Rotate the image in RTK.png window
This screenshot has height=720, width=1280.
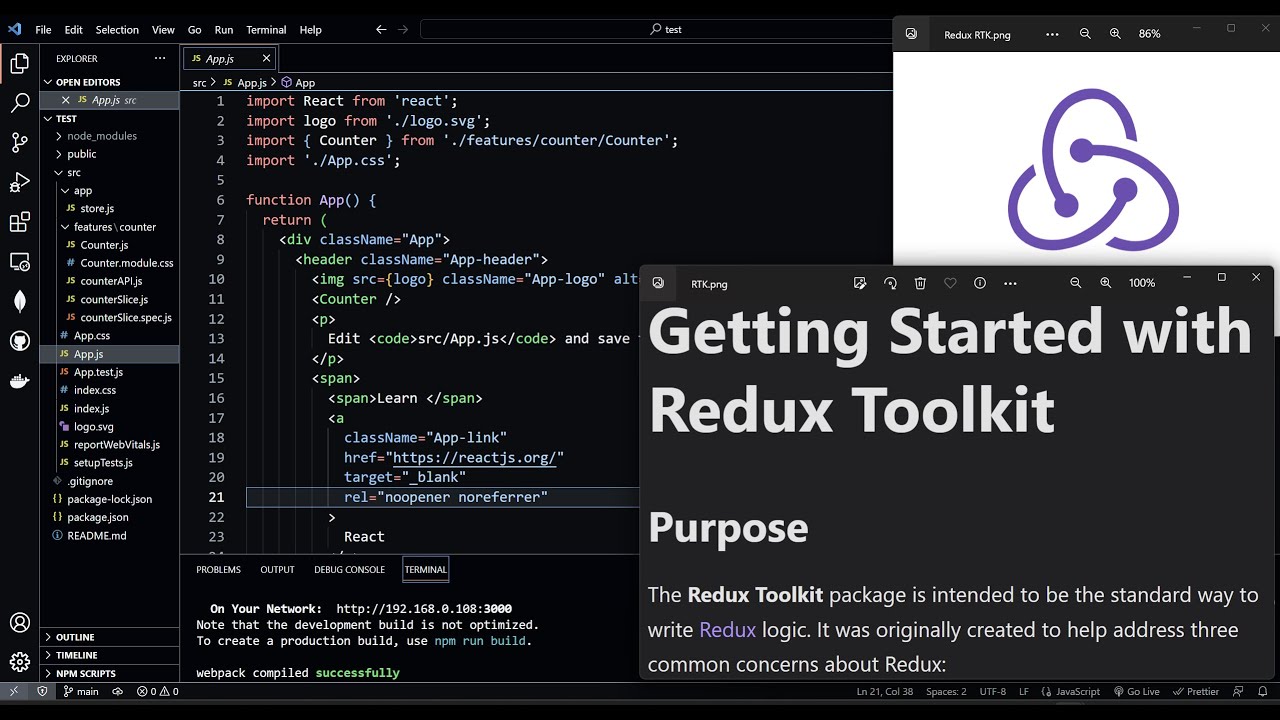(x=890, y=283)
